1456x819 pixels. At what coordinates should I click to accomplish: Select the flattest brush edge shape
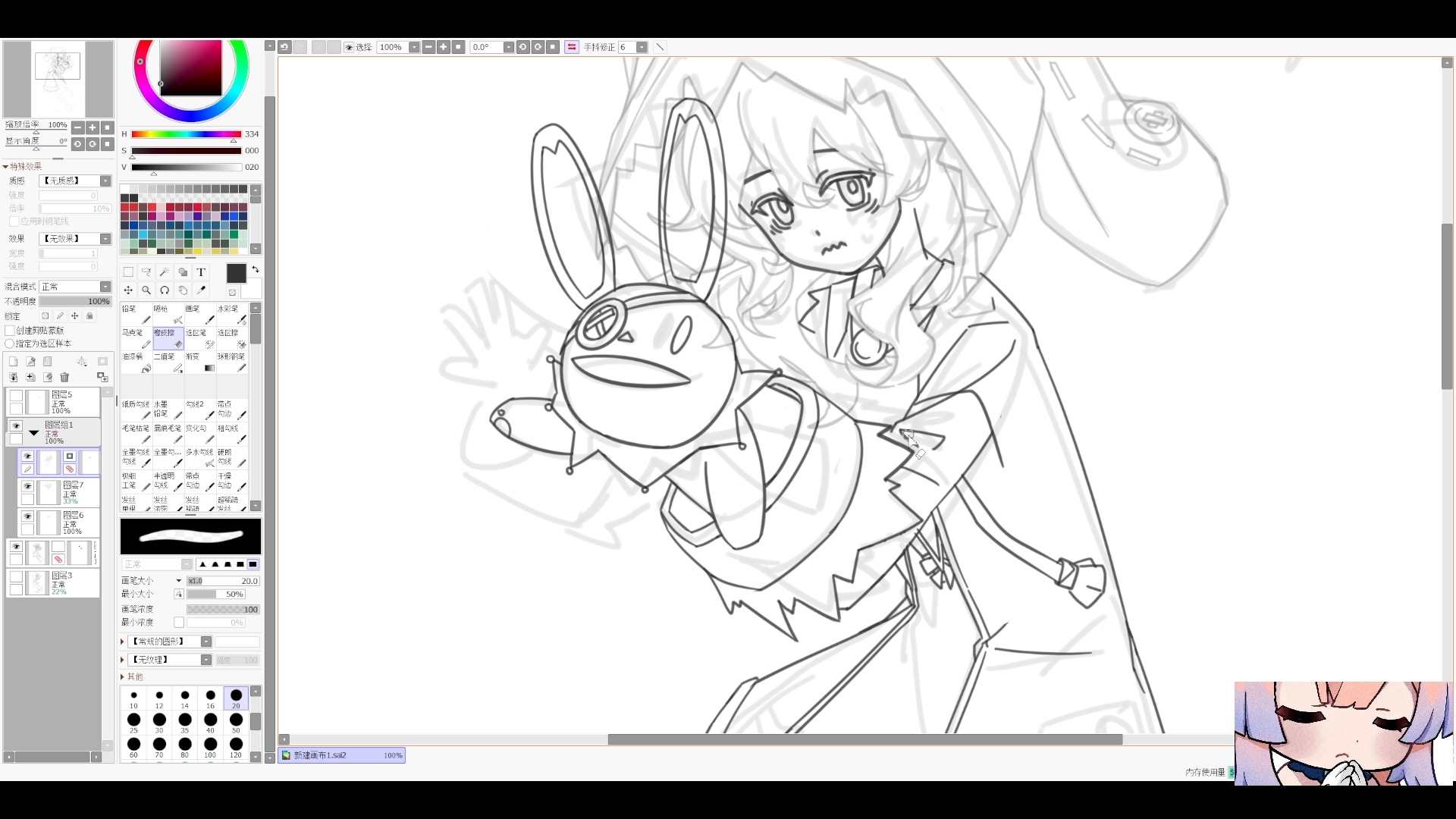(x=253, y=564)
